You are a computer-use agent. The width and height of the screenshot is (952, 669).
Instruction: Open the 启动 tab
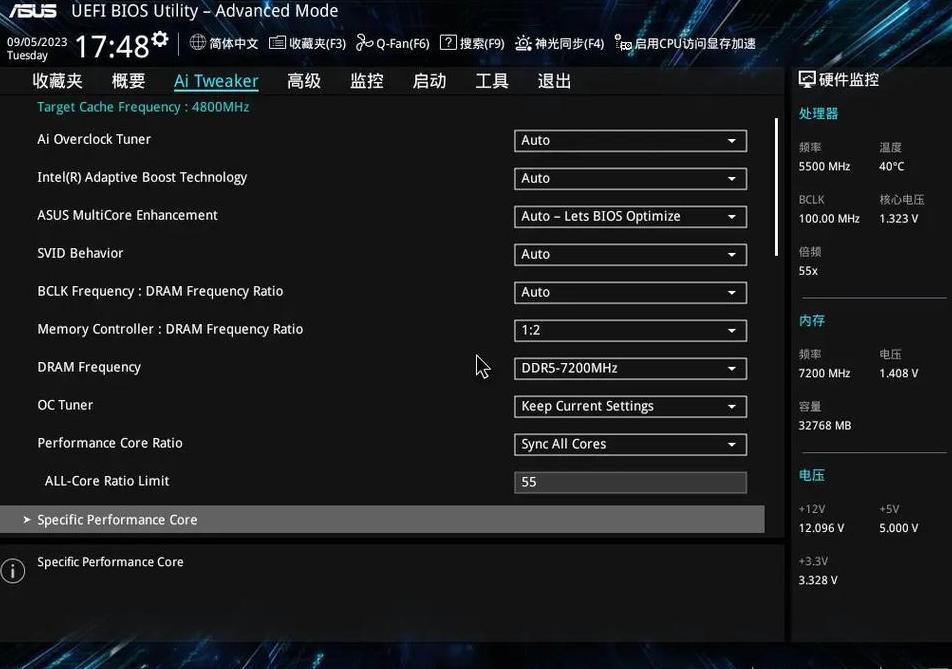click(x=429, y=81)
